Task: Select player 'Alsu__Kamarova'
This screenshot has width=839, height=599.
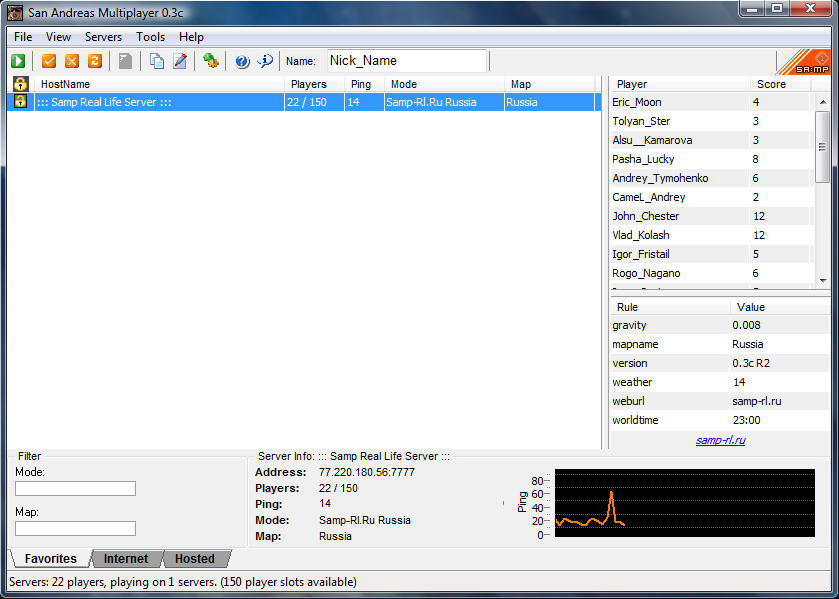Action: click(652, 140)
